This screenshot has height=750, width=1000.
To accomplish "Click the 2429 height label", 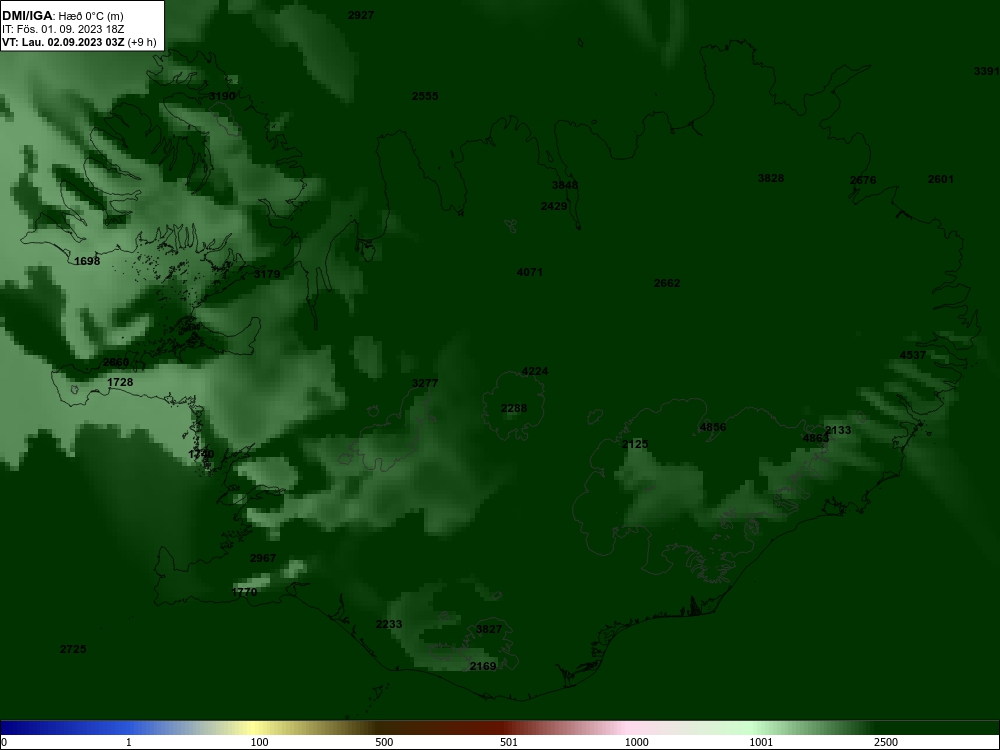I will (554, 207).
